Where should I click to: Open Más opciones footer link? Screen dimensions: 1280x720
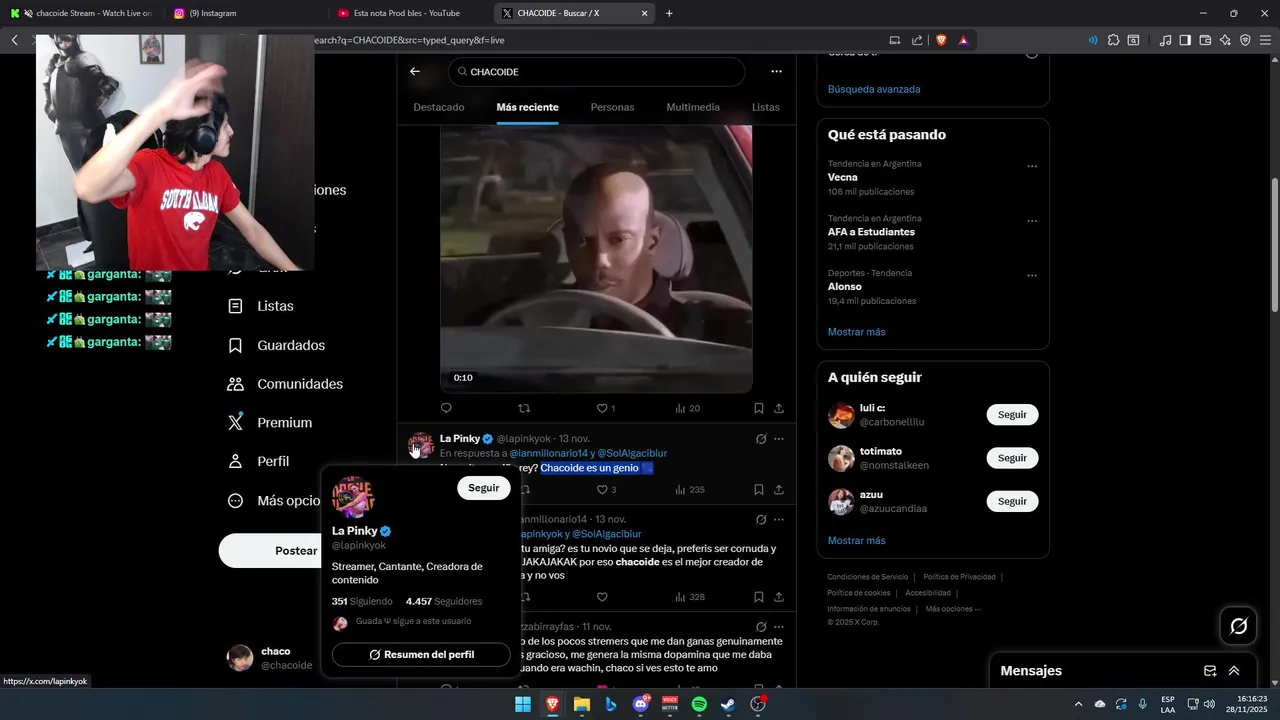[x=953, y=609]
